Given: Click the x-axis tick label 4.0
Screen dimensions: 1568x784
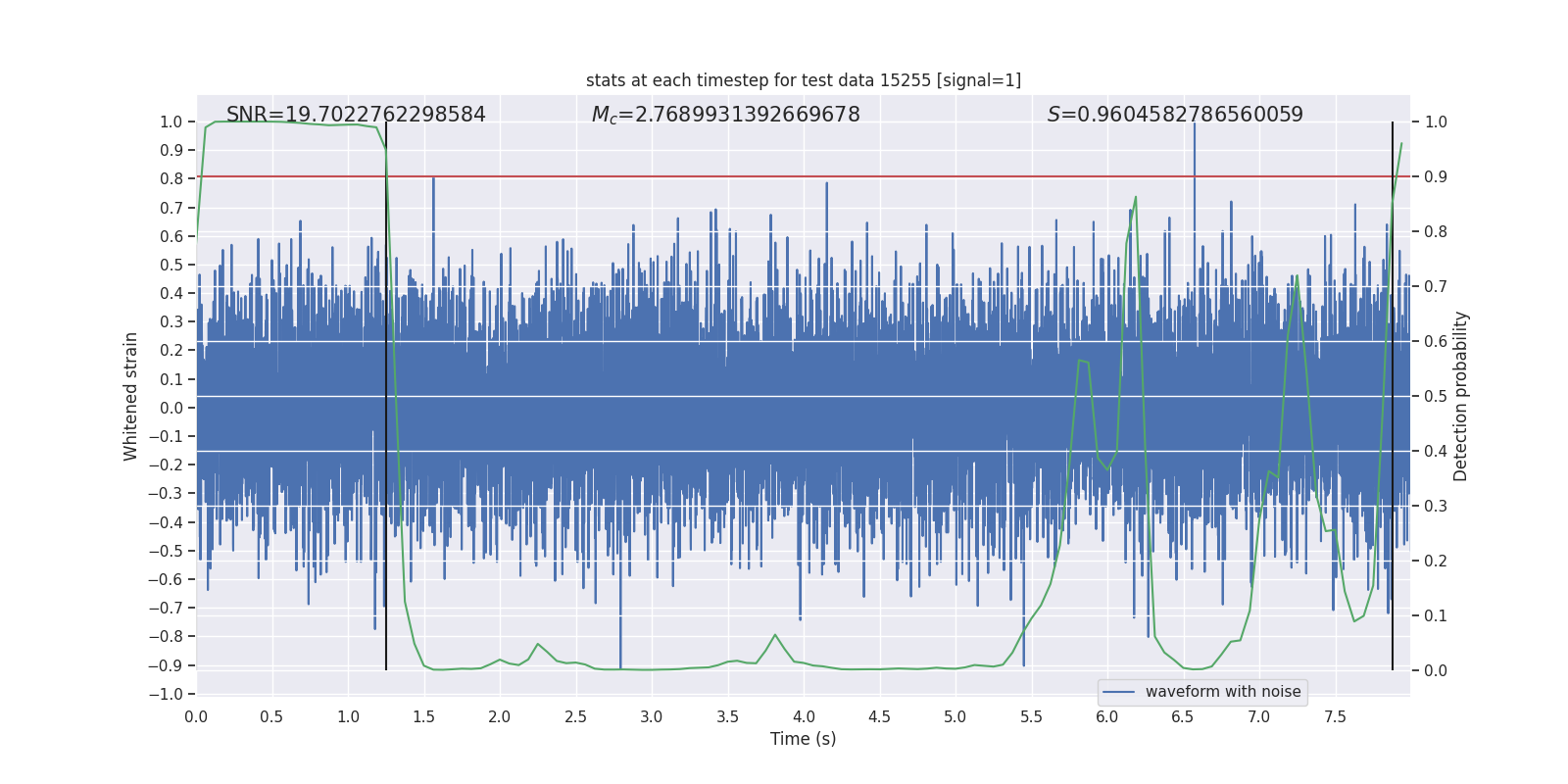Looking at the screenshot, I should (804, 716).
